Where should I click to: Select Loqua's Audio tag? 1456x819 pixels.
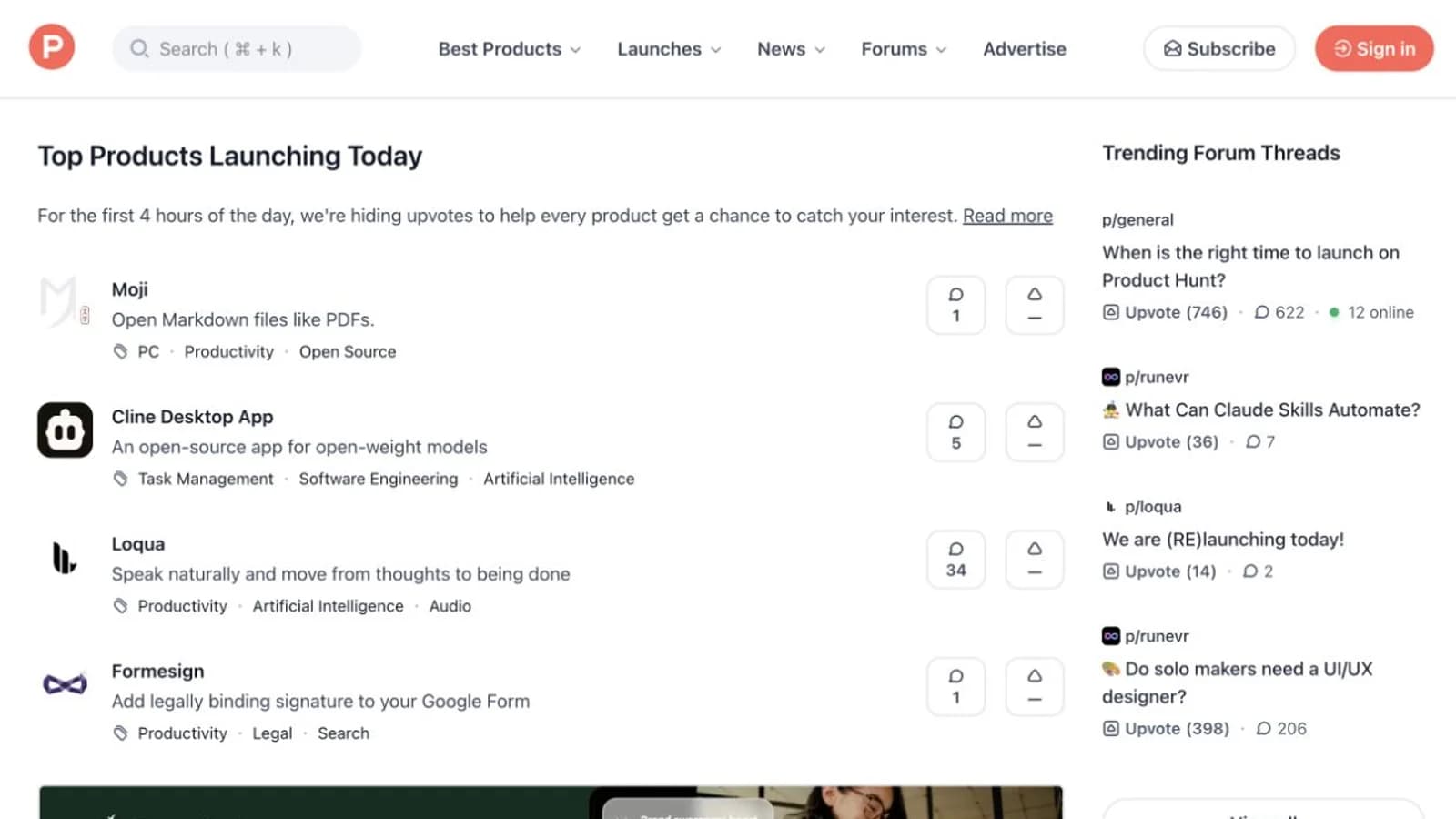[450, 606]
